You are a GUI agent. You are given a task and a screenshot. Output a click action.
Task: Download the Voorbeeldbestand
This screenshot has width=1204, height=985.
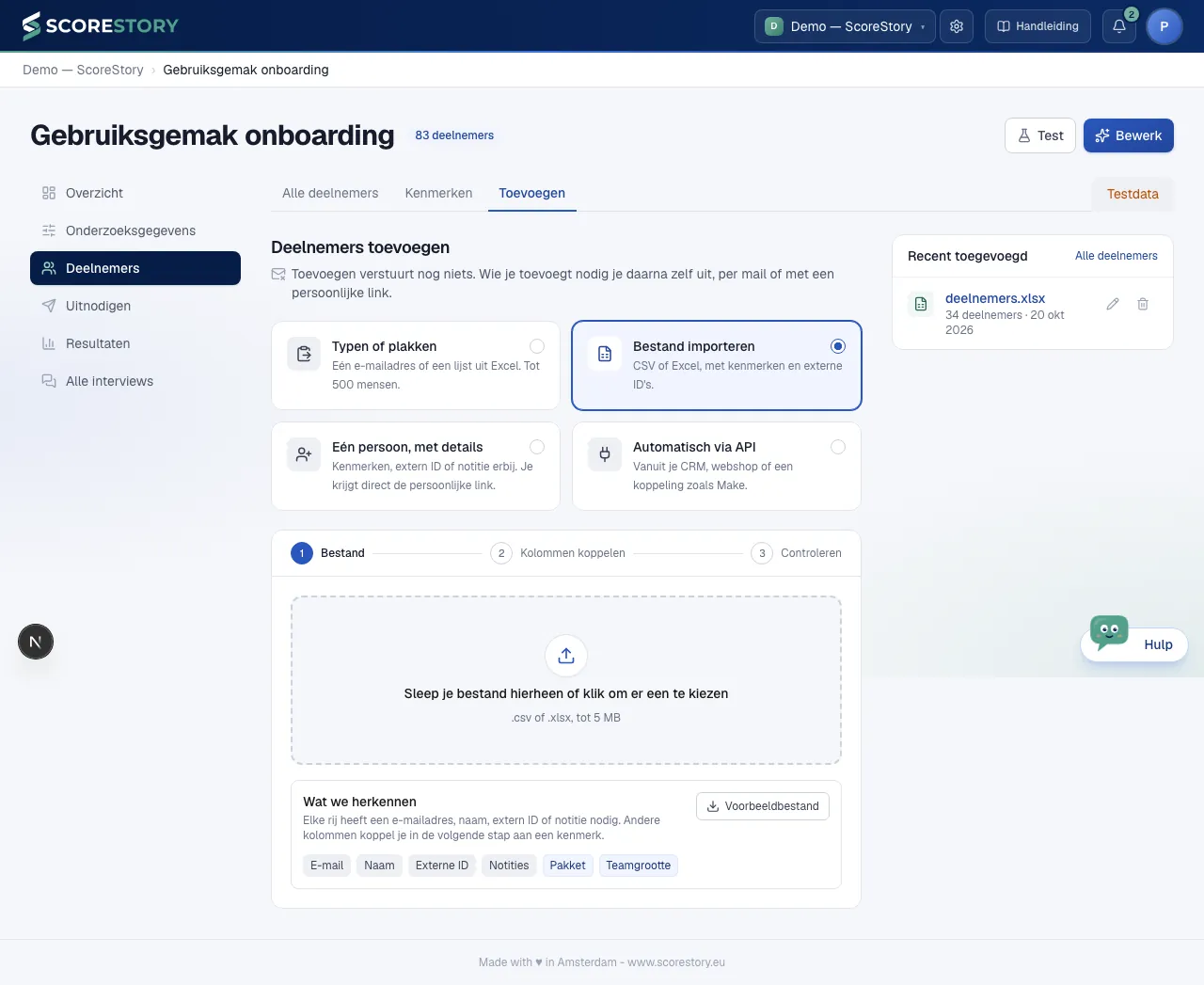tap(763, 806)
